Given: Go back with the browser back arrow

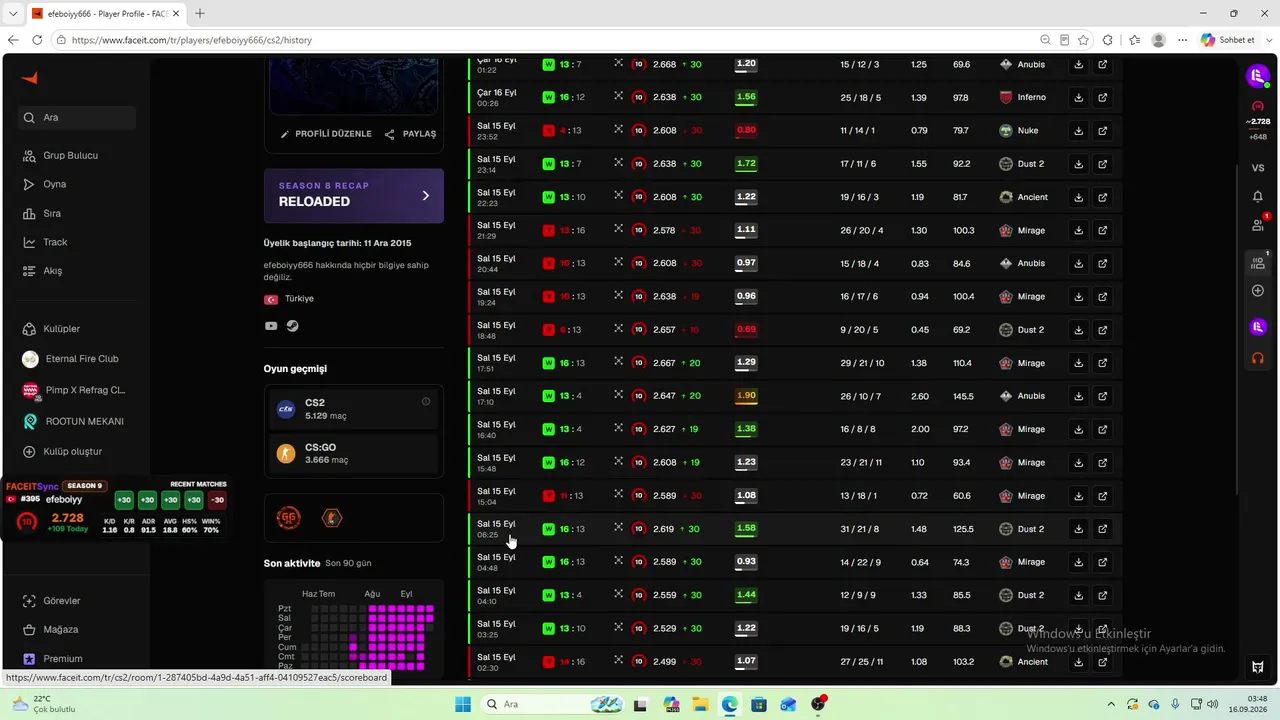Looking at the screenshot, I should [x=13, y=40].
